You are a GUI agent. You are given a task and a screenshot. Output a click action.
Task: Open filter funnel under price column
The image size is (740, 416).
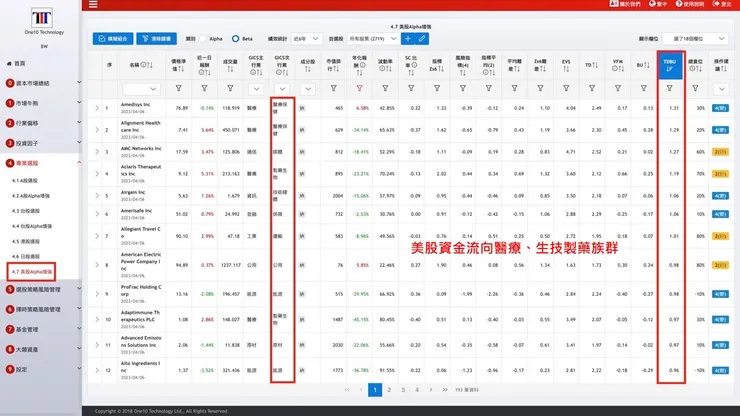pos(178,88)
